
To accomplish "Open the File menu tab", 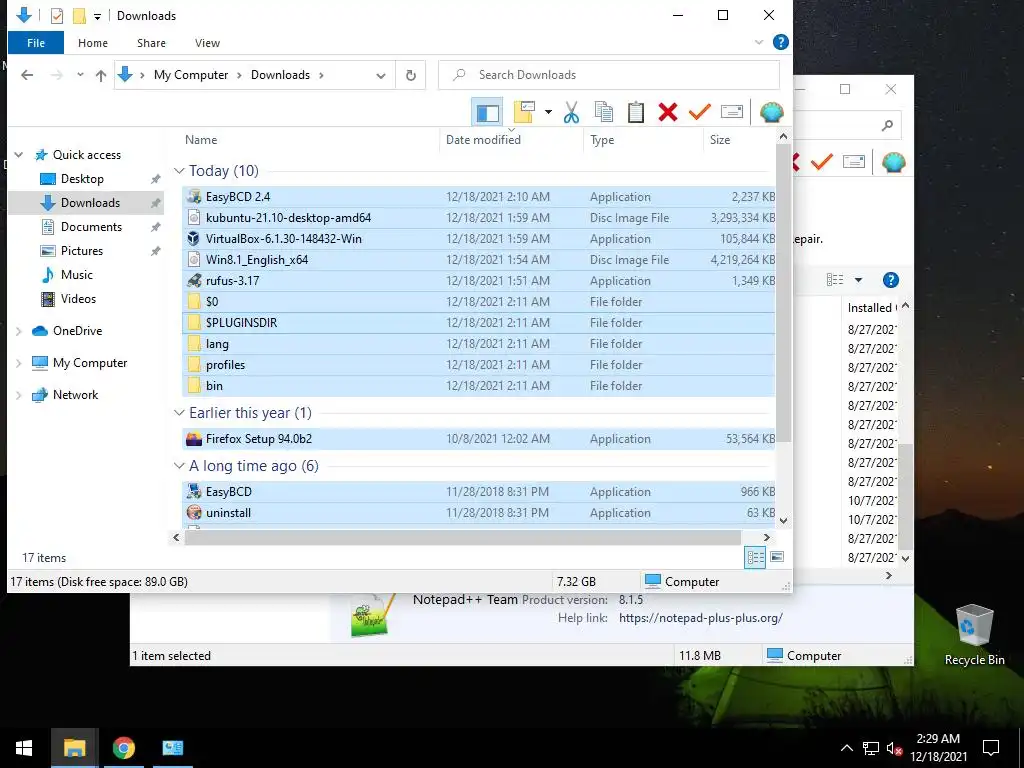I will [x=36, y=43].
